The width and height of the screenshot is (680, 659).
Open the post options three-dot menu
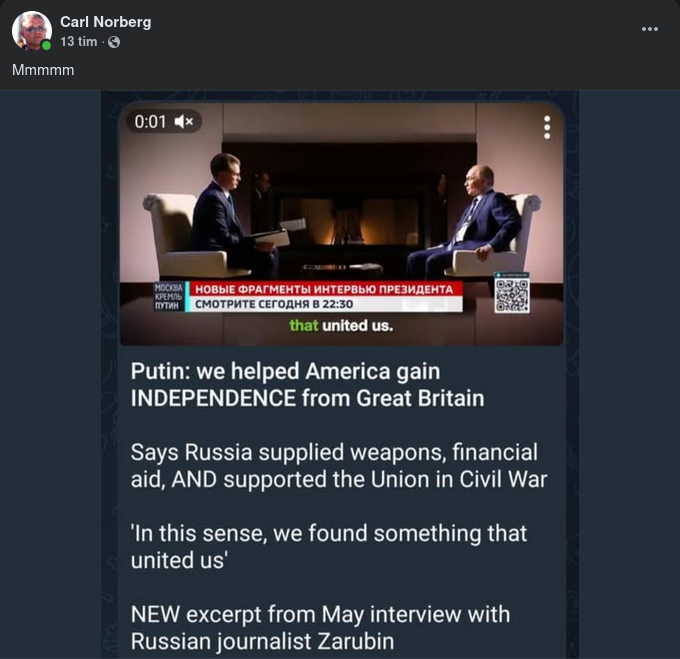pos(650,29)
